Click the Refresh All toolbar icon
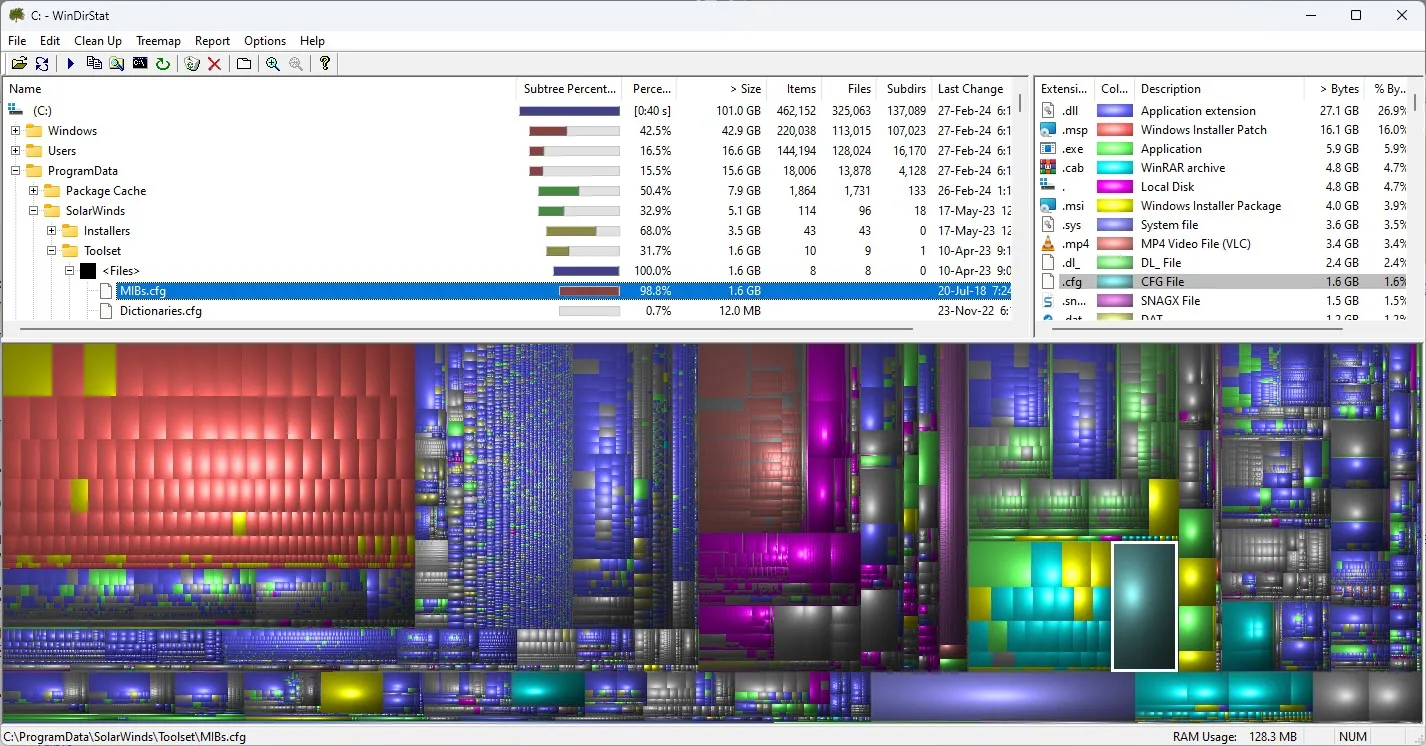 point(42,64)
